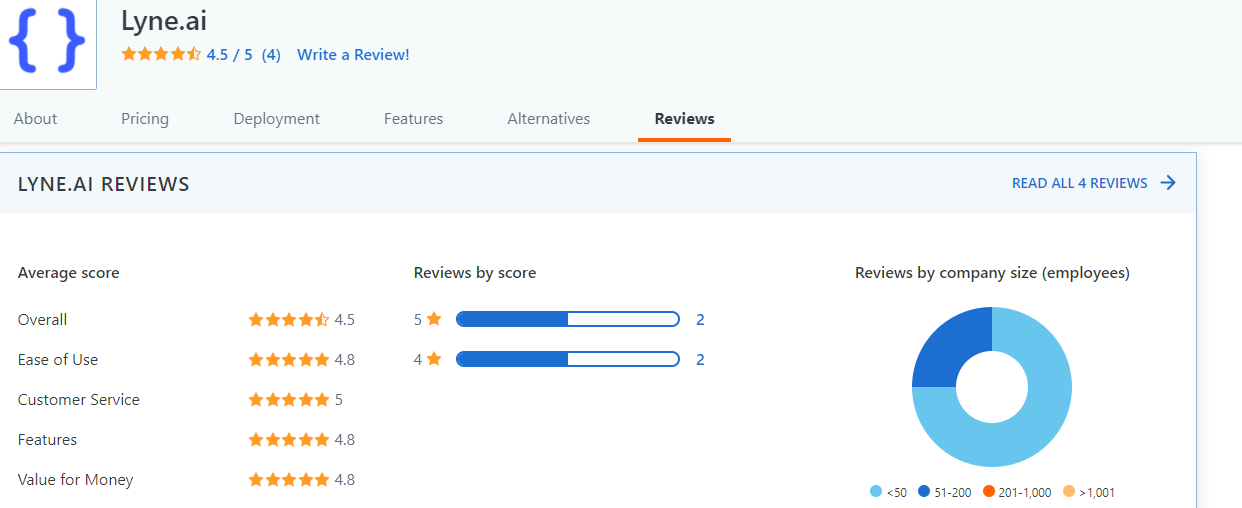Click the arrow beside Read All 4 Reviews
This screenshot has width=1242, height=508.
coord(1167,183)
